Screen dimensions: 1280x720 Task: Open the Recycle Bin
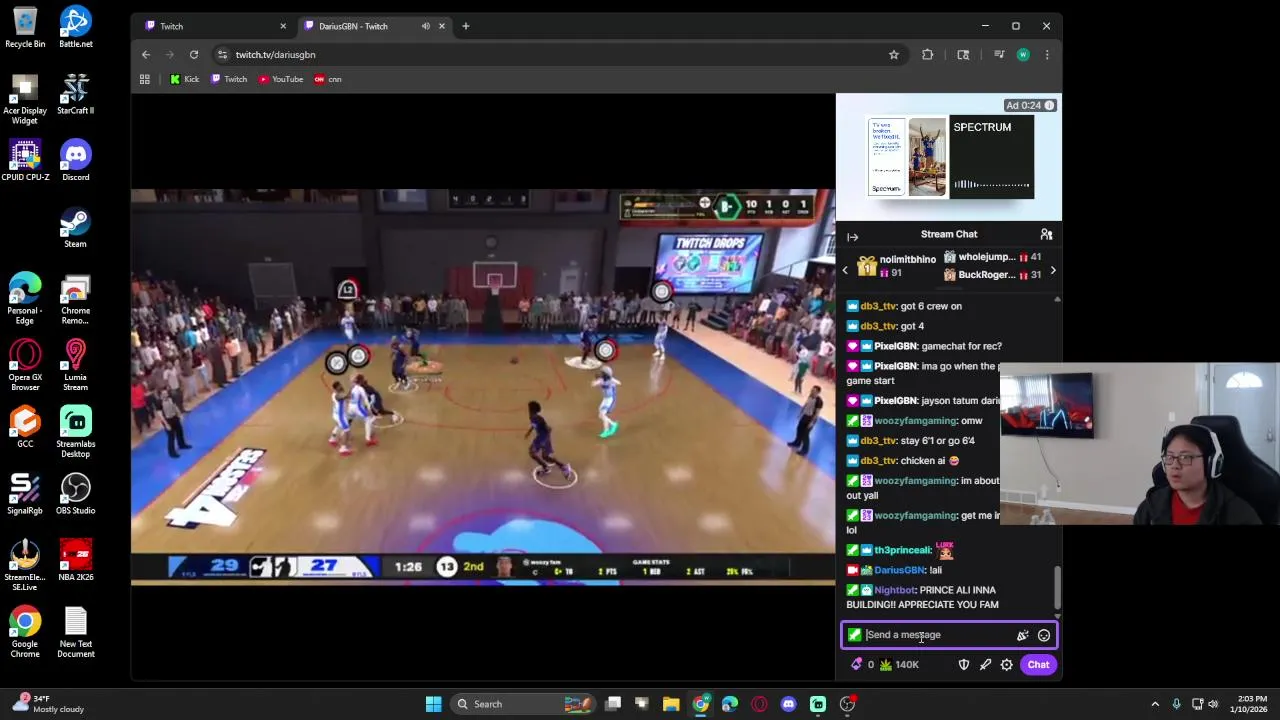point(25,28)
